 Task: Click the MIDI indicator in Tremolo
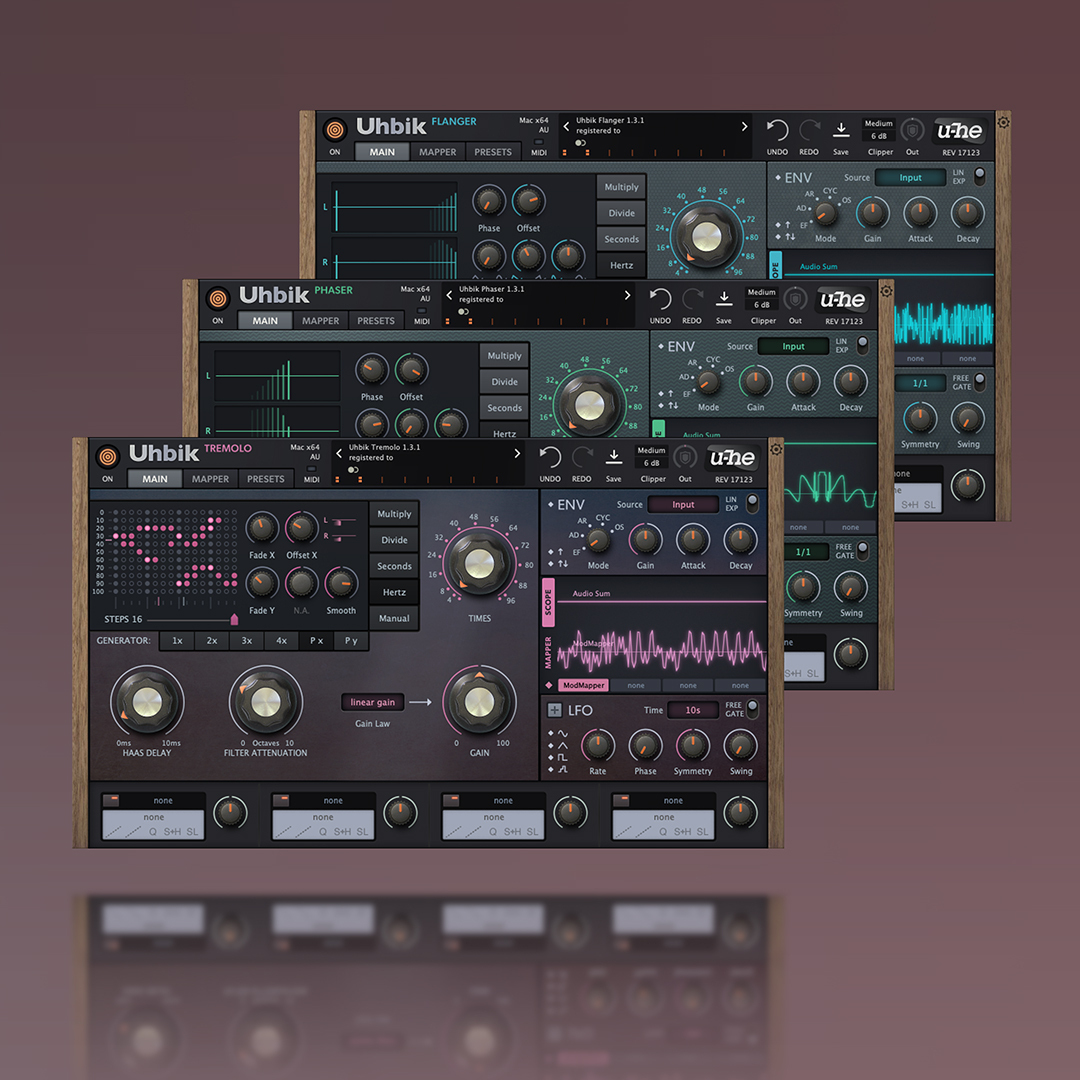click(x=311, y=469)
